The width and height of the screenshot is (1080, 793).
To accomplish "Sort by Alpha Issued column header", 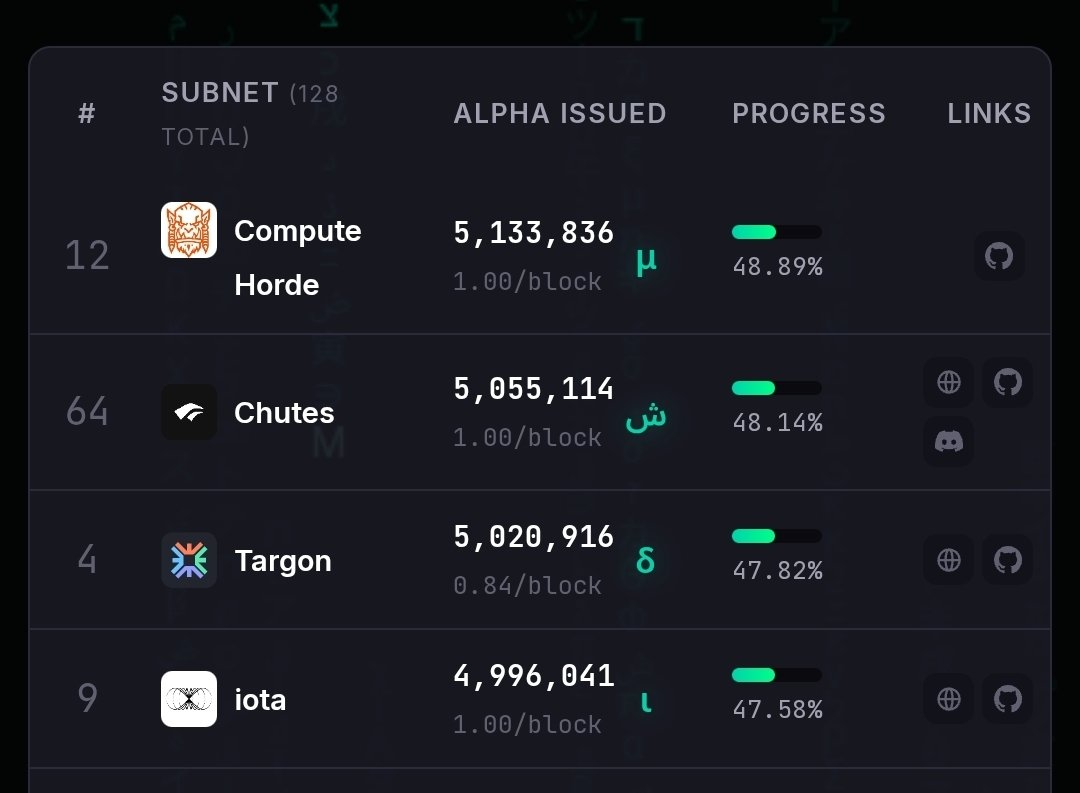I will coord(559,114).
